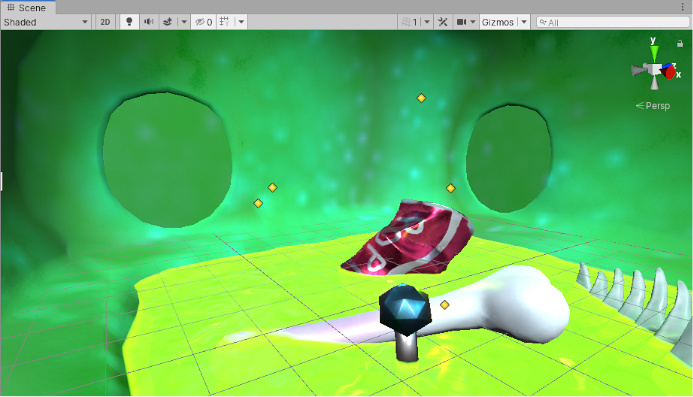This screenshot has height=397, width=693.
Task: Click the upper of the paired yellow diamonds
Action: (272, 187)
